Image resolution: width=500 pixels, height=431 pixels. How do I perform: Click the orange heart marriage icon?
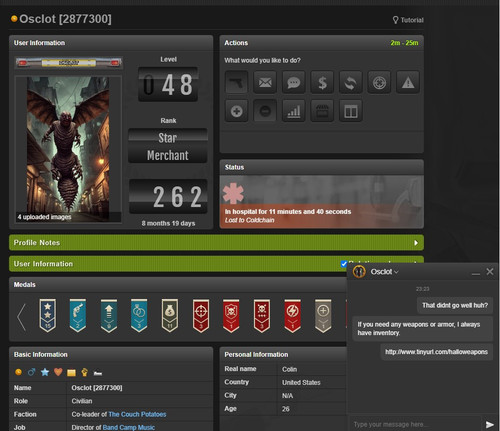click(58, 372)
